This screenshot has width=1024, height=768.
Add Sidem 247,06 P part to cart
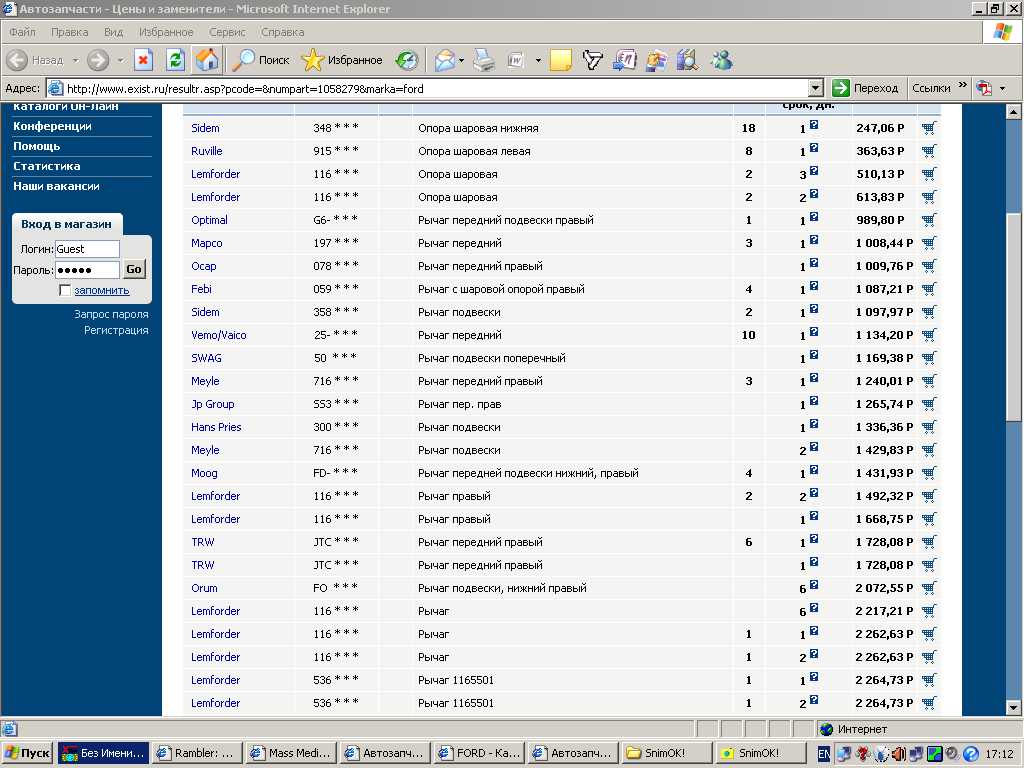point(929,128)
